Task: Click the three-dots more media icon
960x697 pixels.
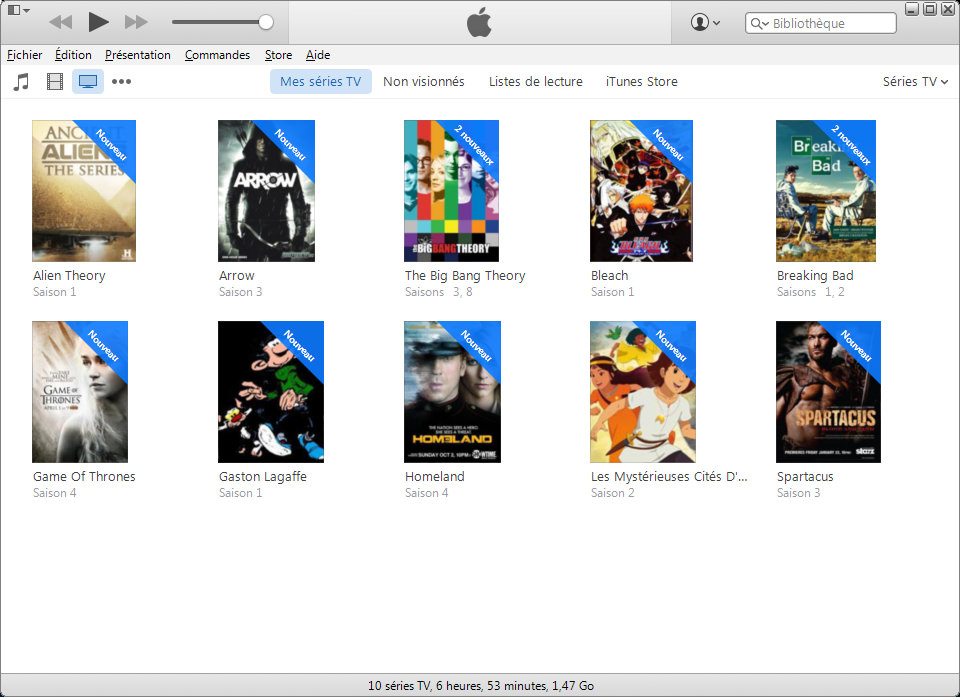Action: [122, 82]
